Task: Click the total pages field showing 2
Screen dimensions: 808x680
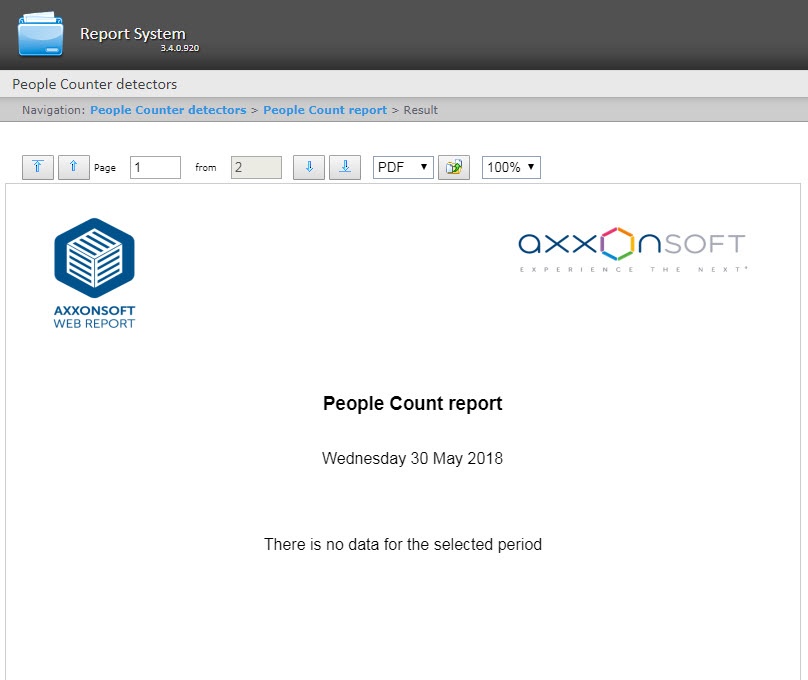Action: pyautogui.click(x=256, y=167)
